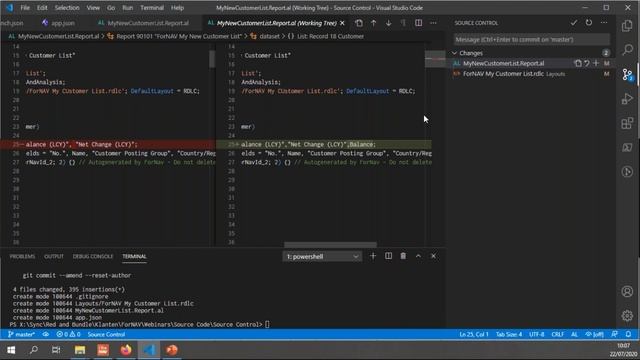The width and height of the screenshot is (640, 360).
Task: Switch to the PROBLEMS panel tab
Action: [x=22, y=256]
